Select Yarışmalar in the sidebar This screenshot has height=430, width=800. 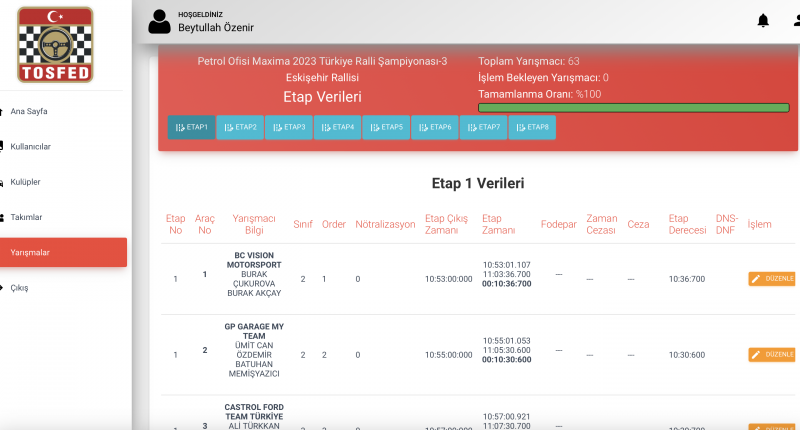pos(63,252)
